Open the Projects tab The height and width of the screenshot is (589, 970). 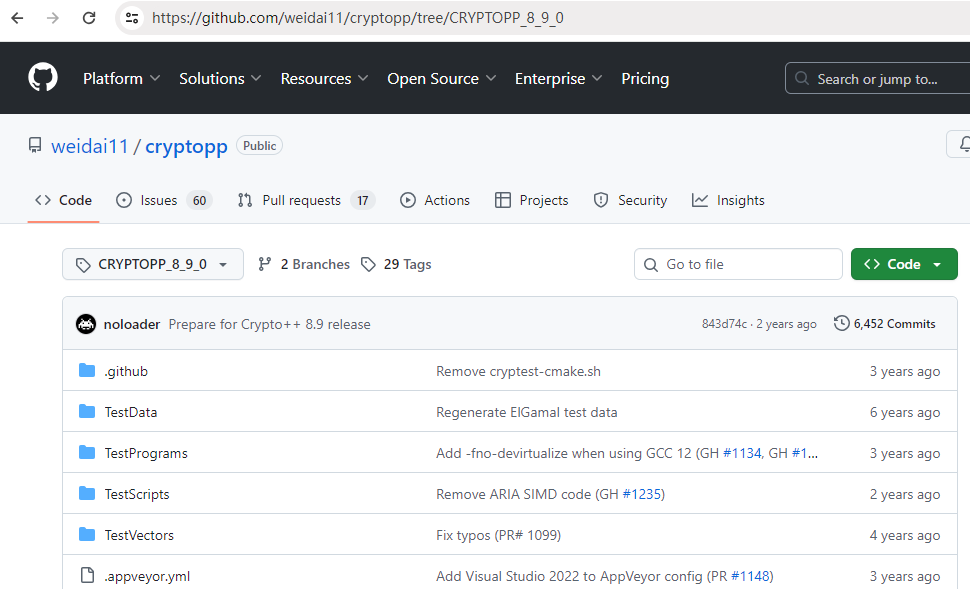tap(531, 200)
